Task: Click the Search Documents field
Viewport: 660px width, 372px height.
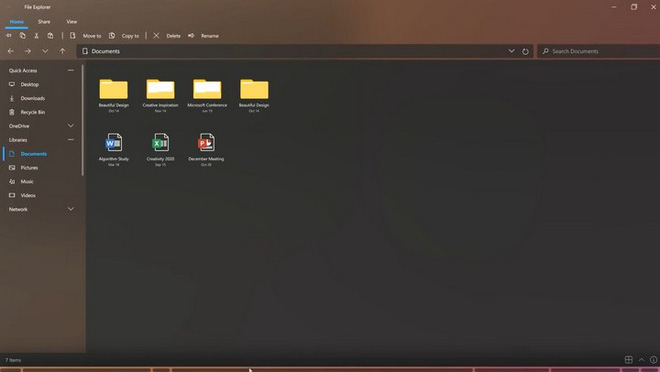Action: (x=598, y=51)
